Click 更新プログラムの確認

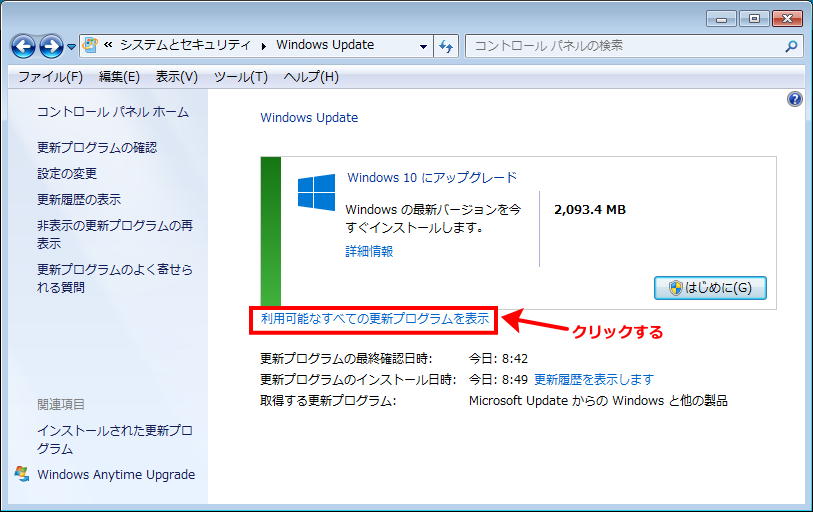point(97,148)
